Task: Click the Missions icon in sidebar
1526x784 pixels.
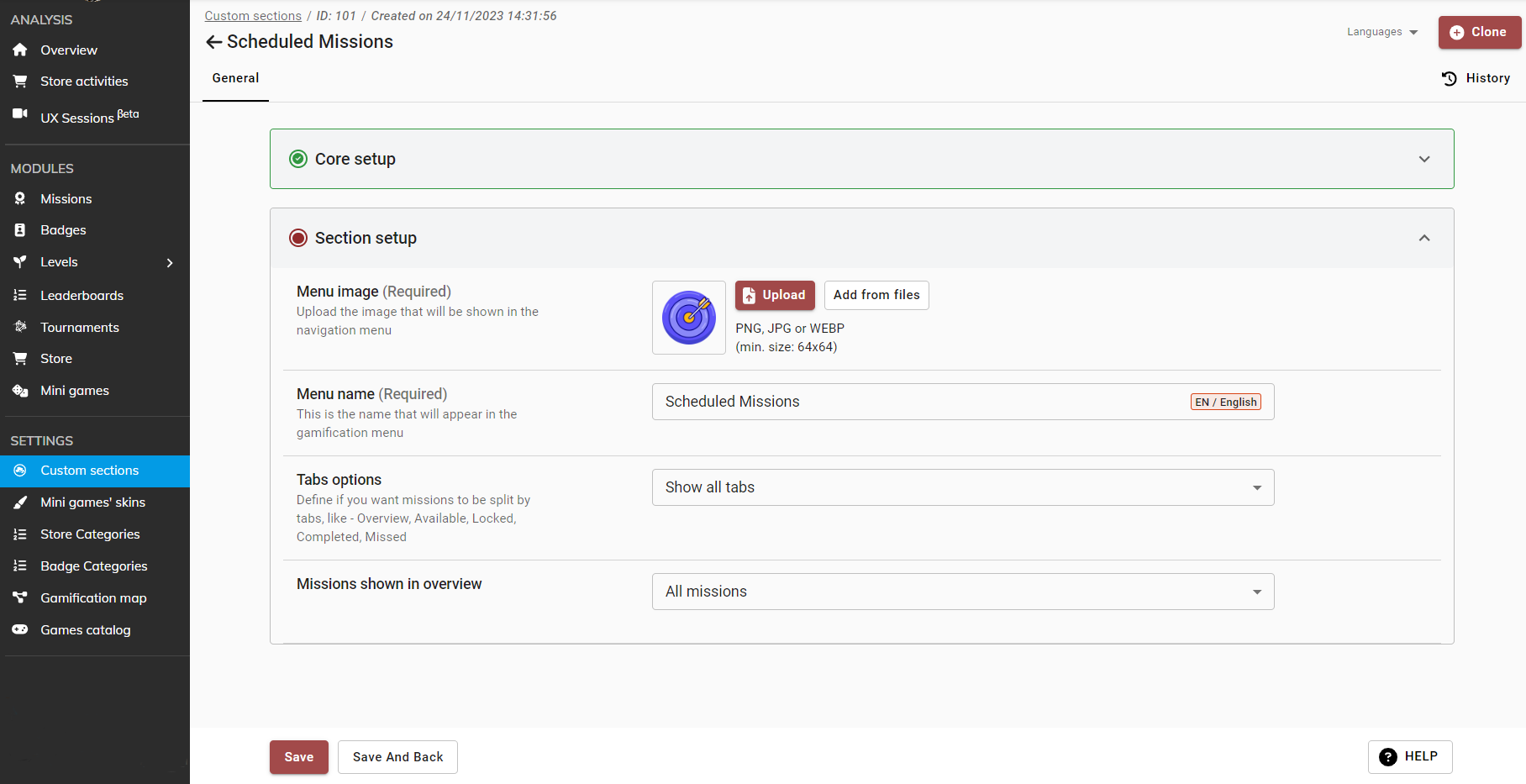Action: click(x=20, y=199)
